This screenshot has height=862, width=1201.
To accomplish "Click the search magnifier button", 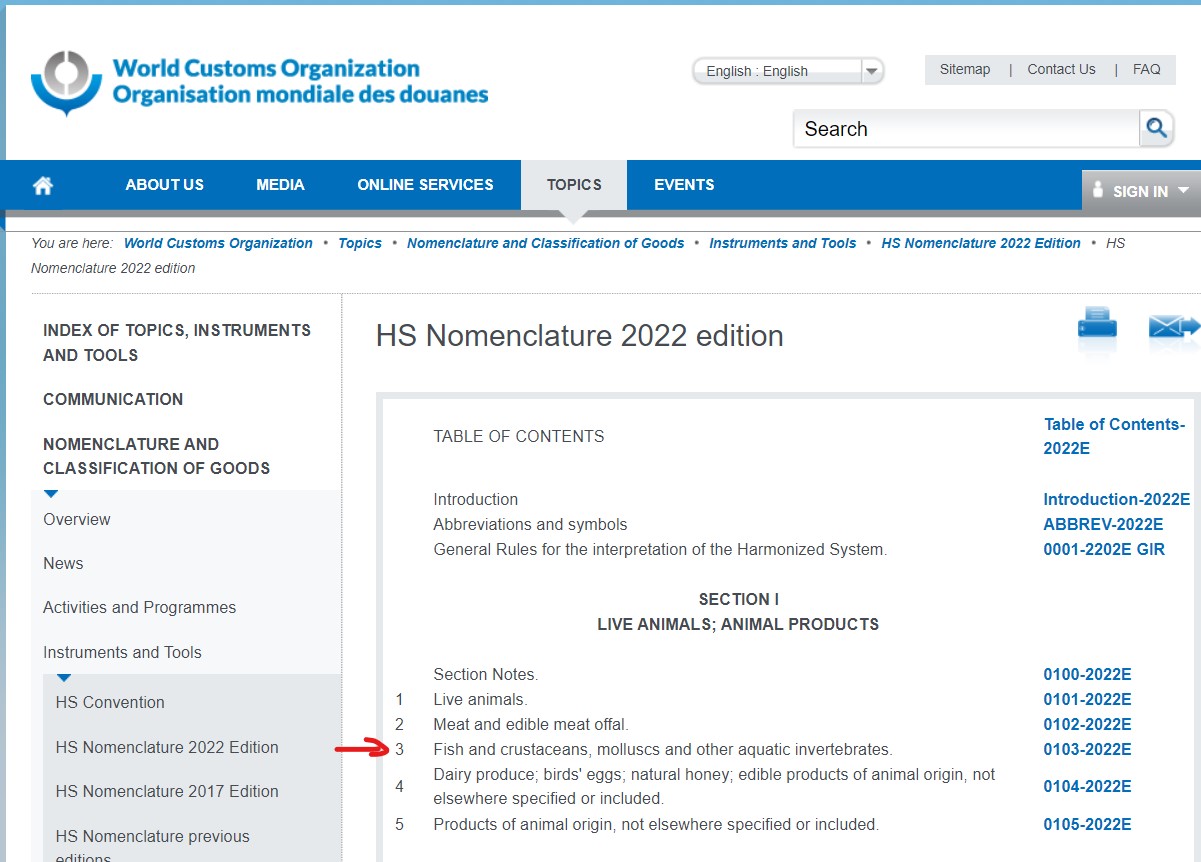I will 1156,128.
